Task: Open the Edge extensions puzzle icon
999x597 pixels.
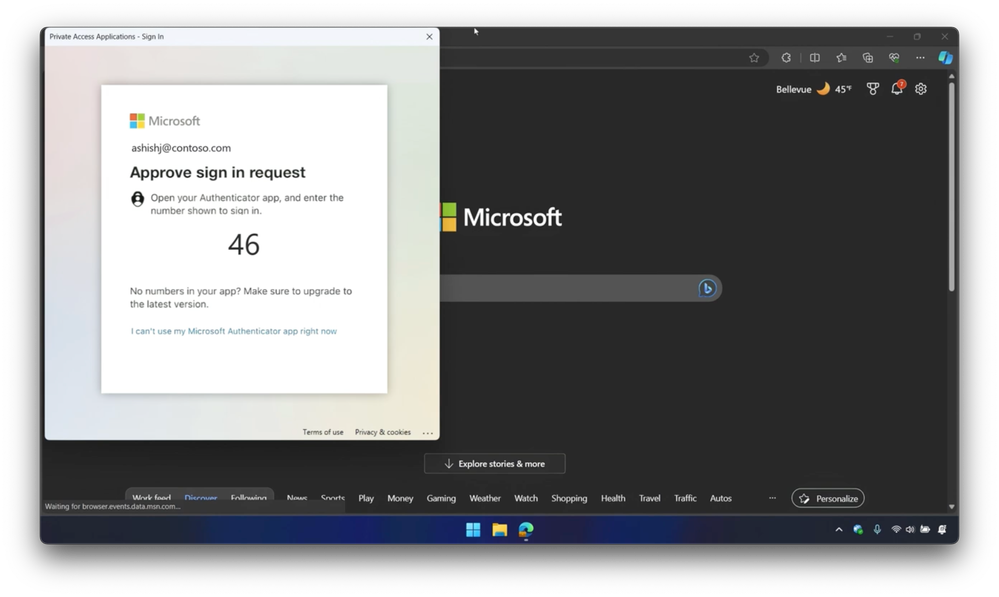Action: (786, 58)
